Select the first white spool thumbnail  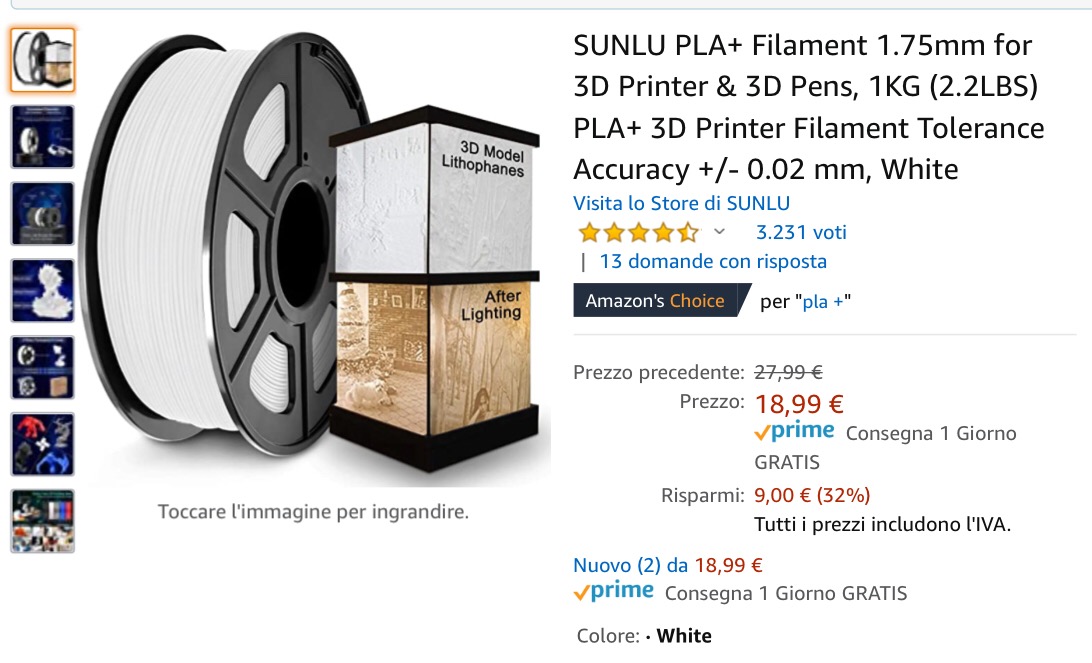pos(42,60)
